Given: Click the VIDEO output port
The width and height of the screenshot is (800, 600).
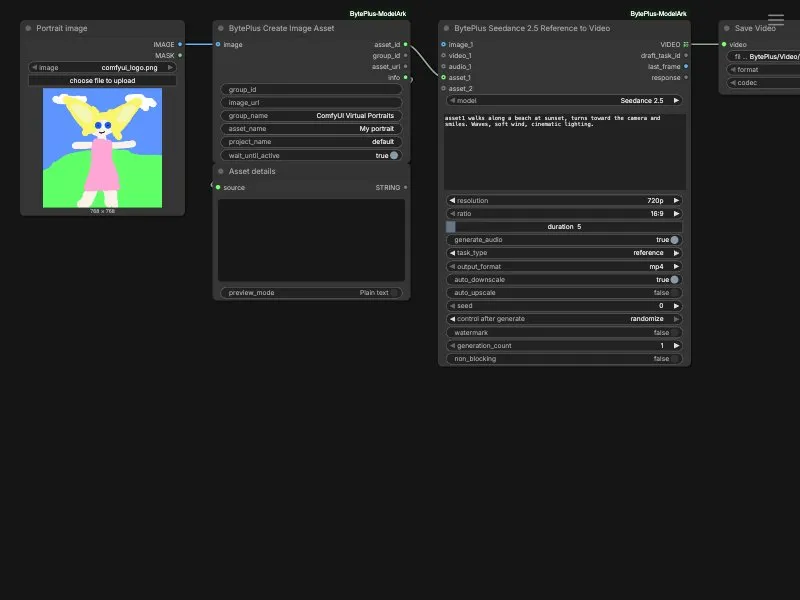Looking at the screenshot, I should click(x=686, y=44).
